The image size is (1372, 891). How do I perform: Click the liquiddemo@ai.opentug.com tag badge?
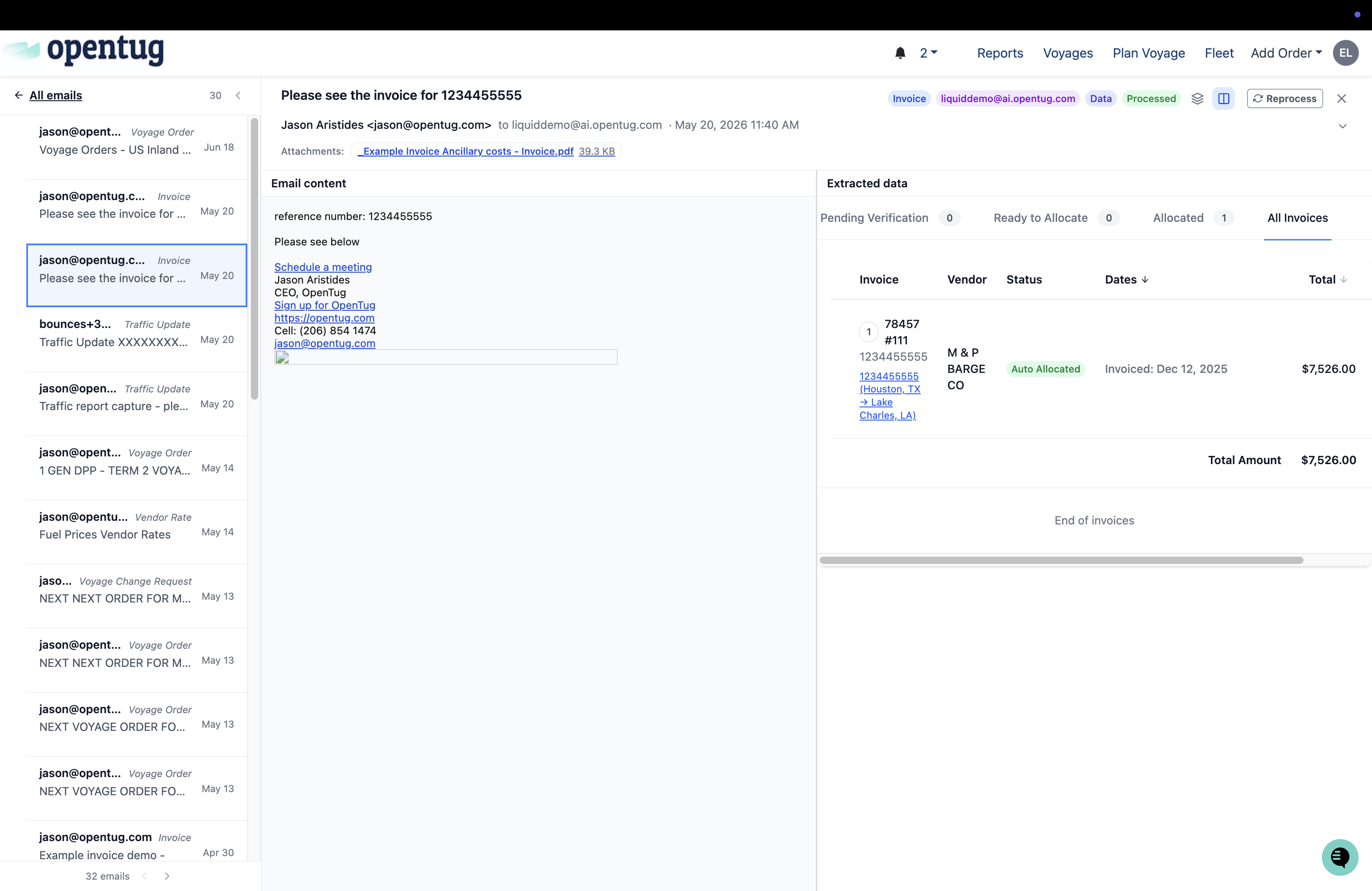1007,98
